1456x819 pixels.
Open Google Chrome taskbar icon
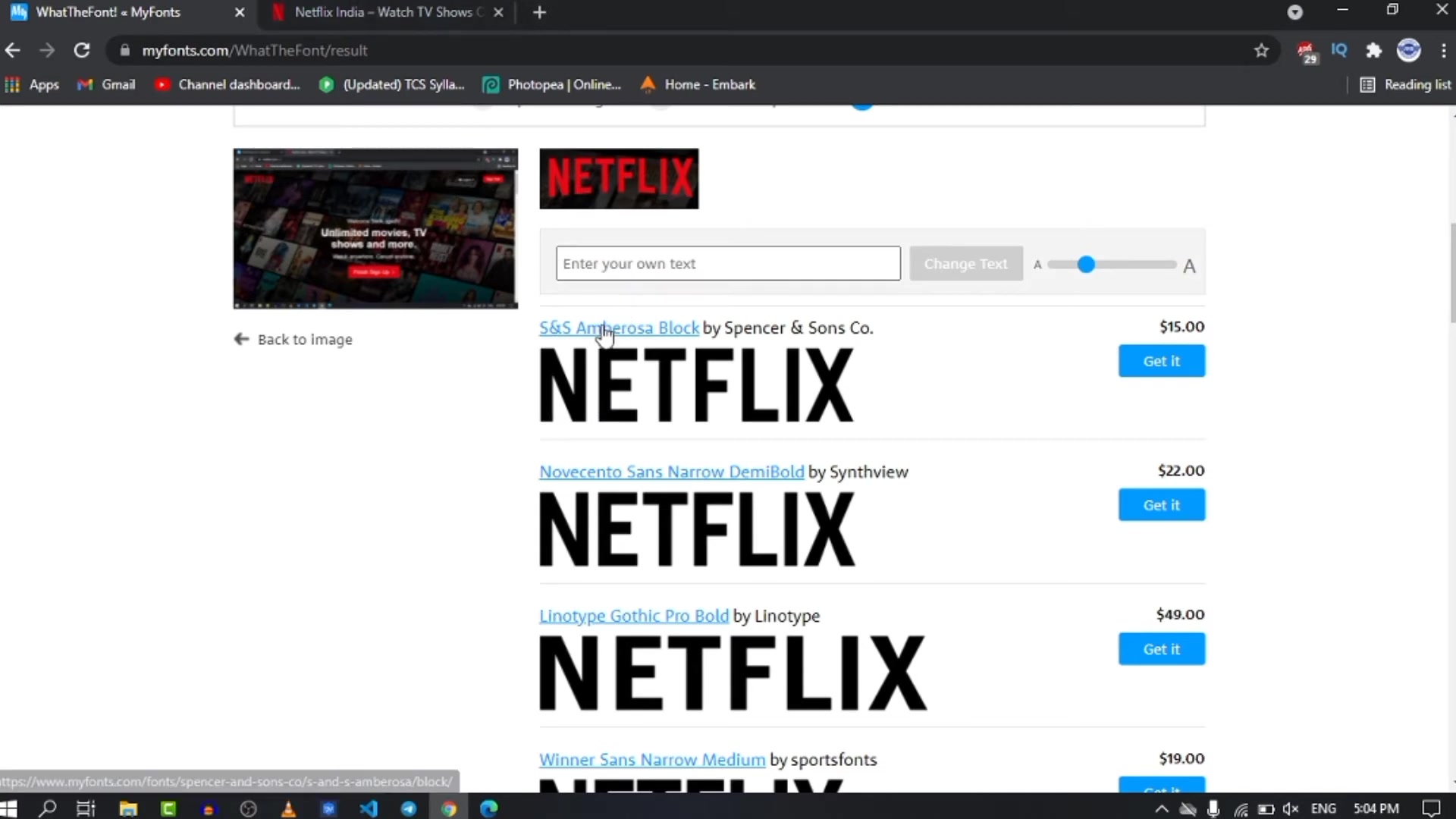tap(449, 808)
